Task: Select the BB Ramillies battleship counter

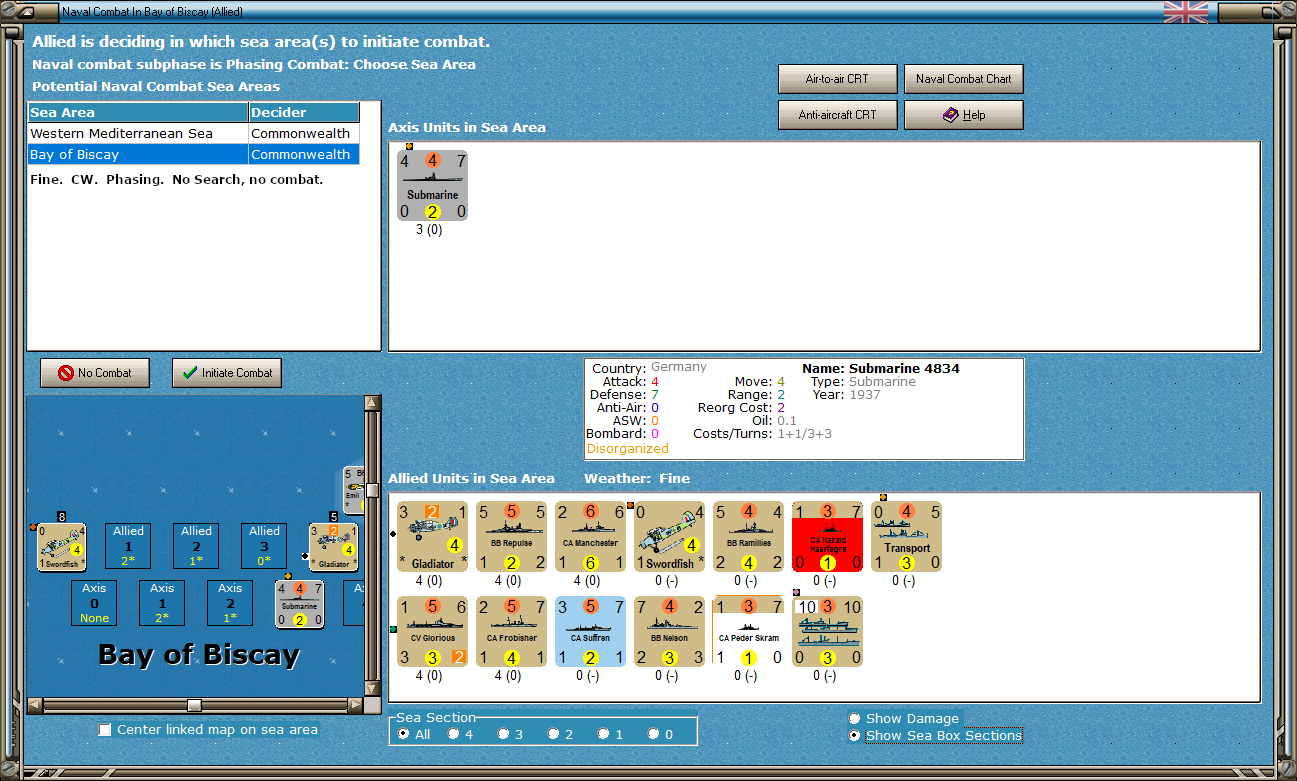Action: (749, 536)
